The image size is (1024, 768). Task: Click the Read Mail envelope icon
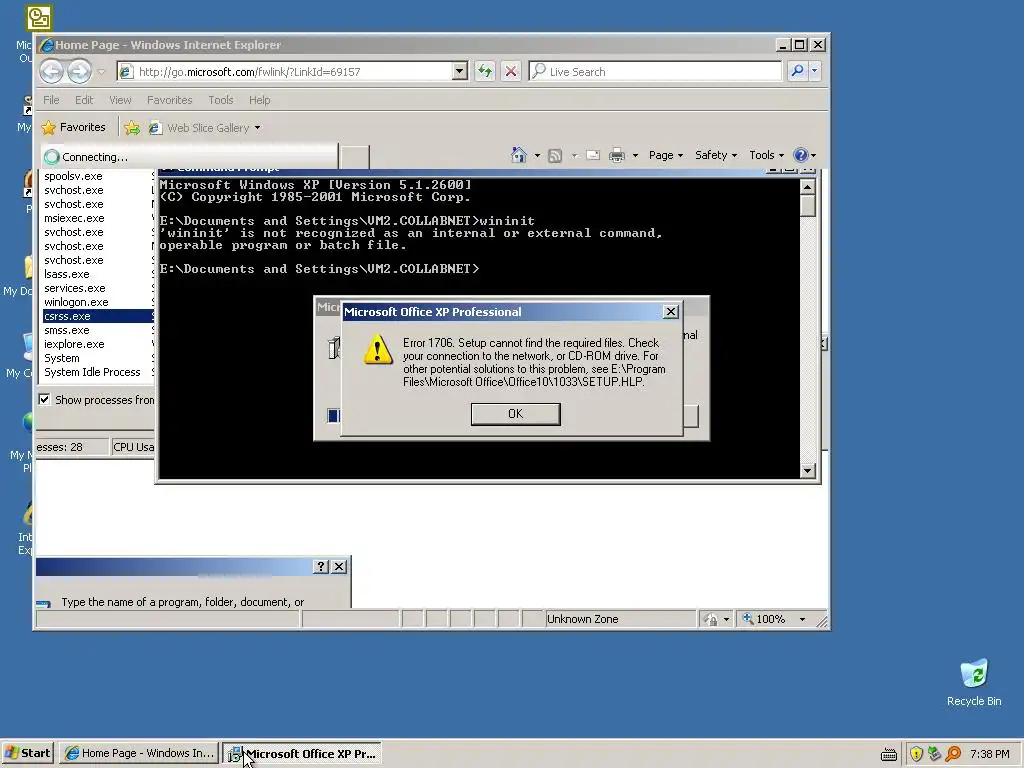point(593,155)
